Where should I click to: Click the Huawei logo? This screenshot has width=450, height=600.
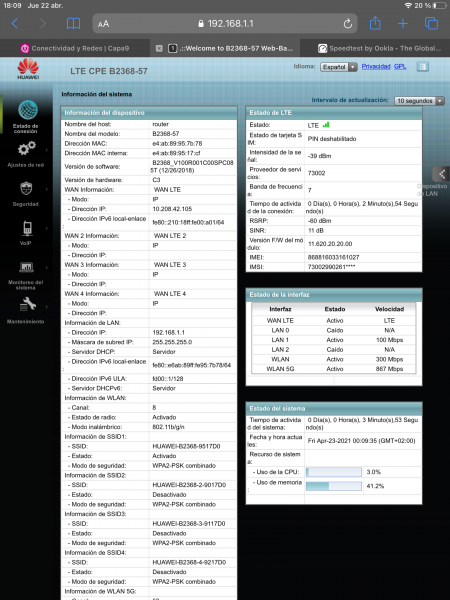point(28,69)
